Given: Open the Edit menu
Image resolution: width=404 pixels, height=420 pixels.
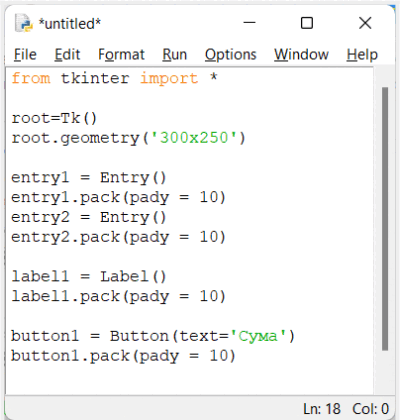Looking at the screenshot, I should point(67,55).
